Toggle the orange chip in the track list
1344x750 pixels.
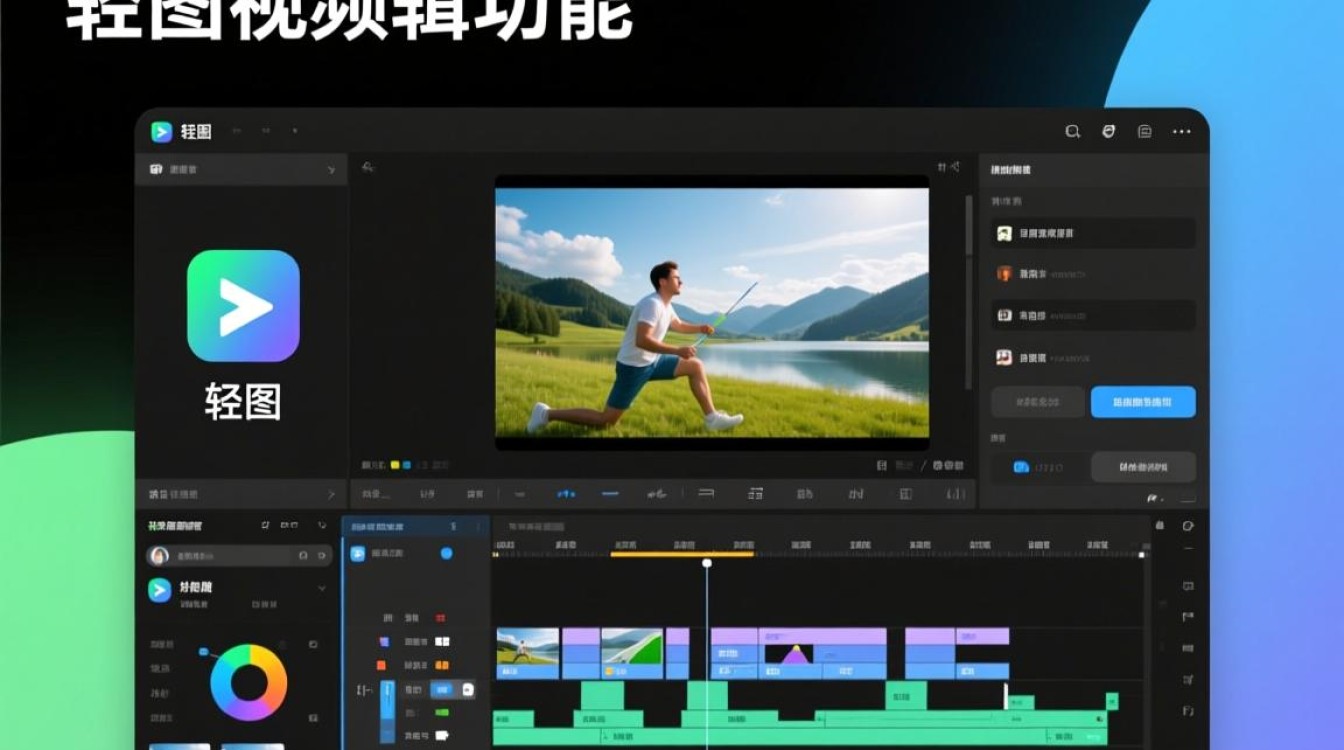442,665
